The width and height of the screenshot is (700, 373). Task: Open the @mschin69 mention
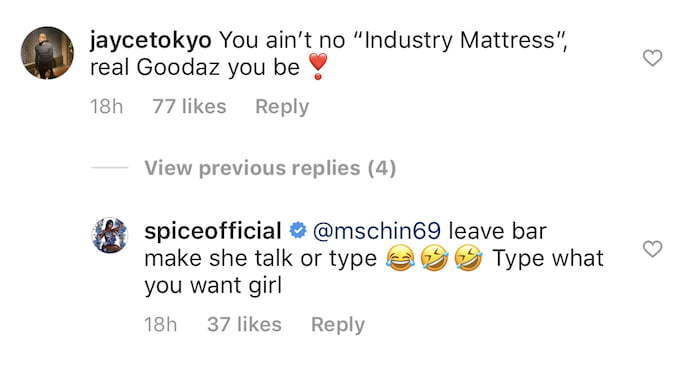(377, 231)
